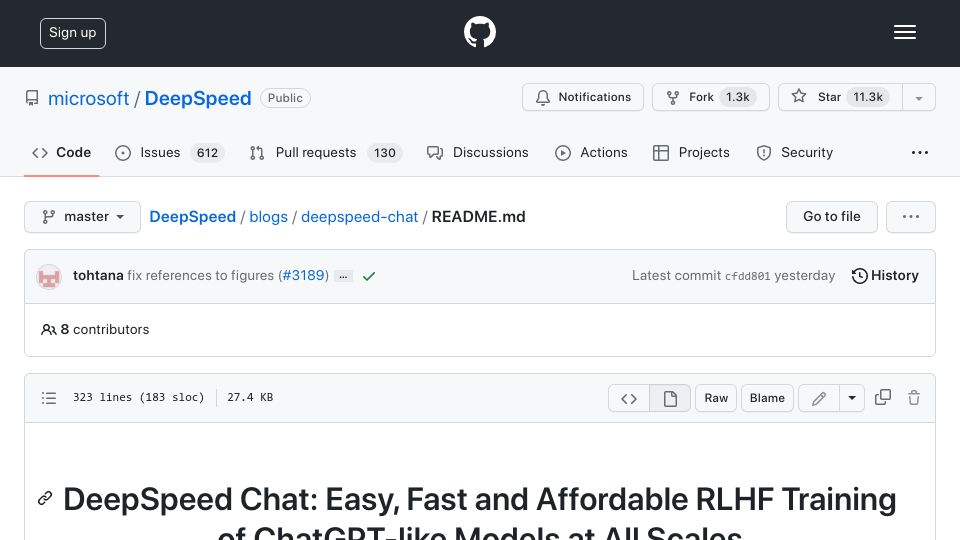The height and width of the screenshot is (540, 960).
Task: Show more repository tabs ellipsis
Action: 920,152
